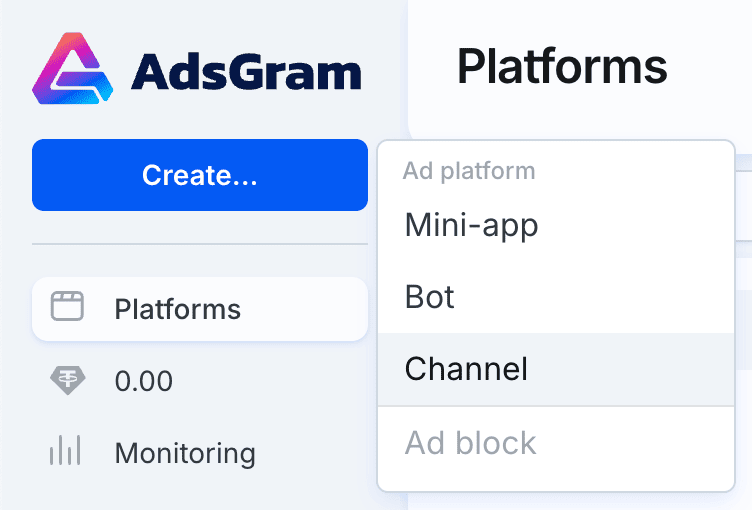Image resolution: width=752 pixels, height=510 pixels.
Task: Click the Monitoring bar chart icon
Action: [x=65, y=451]
